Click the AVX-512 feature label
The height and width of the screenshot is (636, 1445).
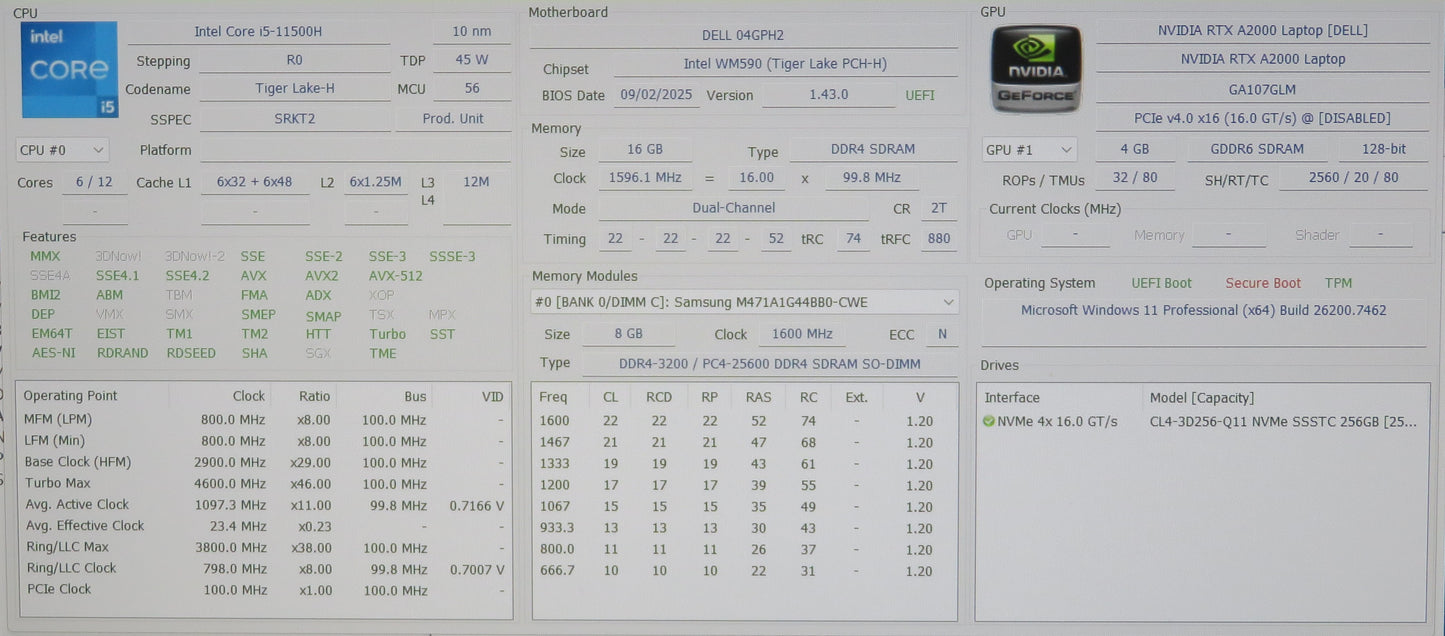(395, 276)
